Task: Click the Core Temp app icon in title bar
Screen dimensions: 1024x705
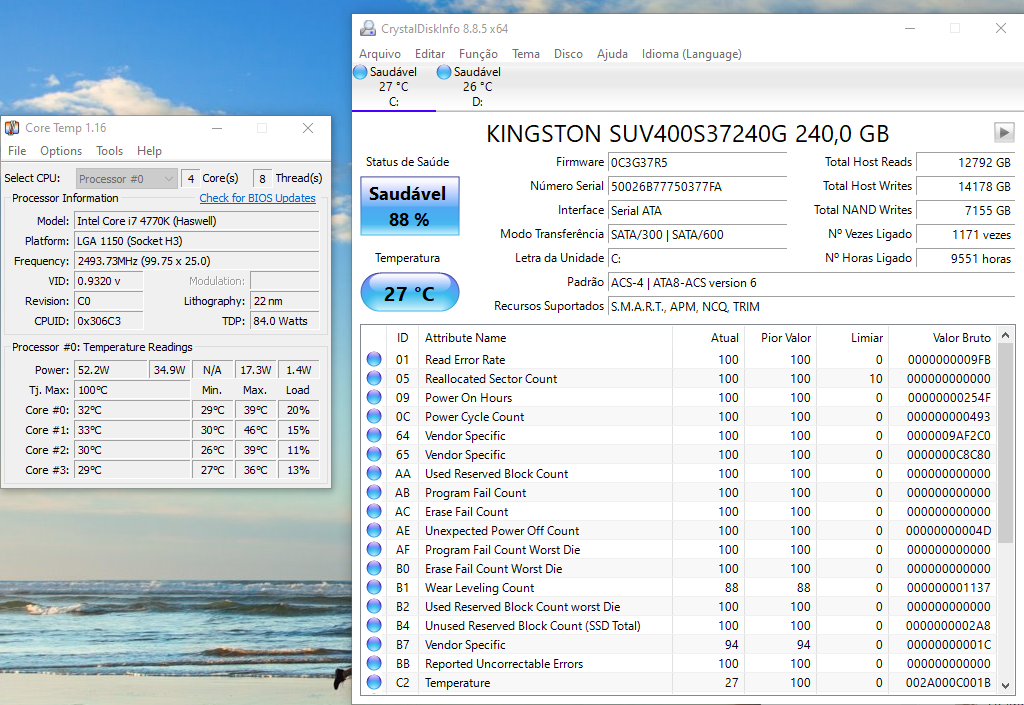Action: (x=12, y=128)
